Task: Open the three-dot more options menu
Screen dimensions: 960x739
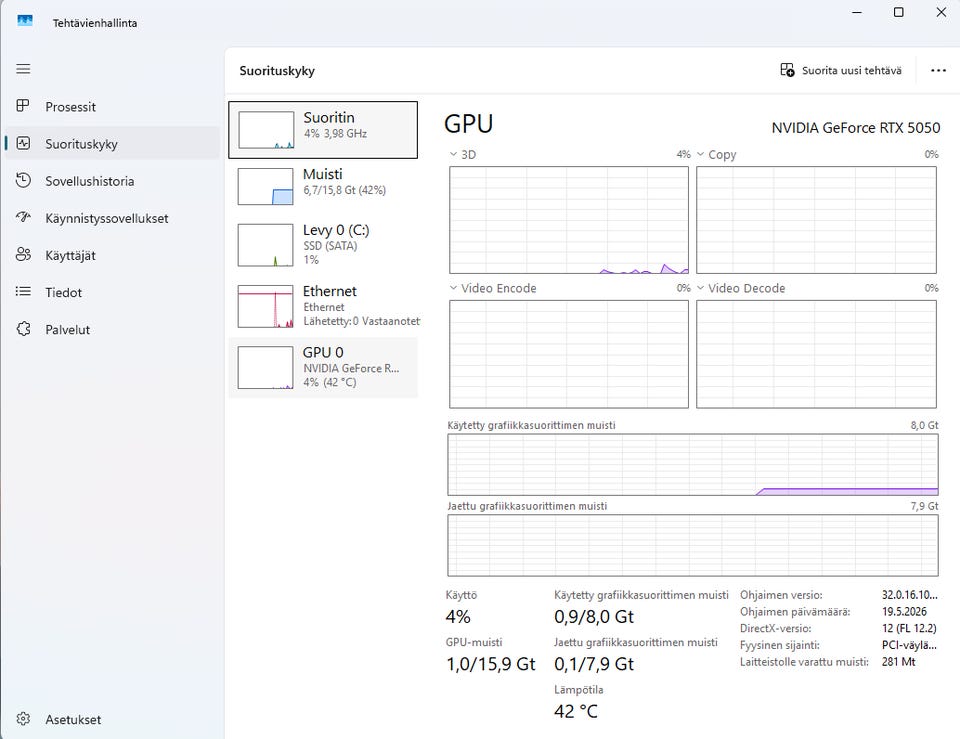Action: (938, 70)
